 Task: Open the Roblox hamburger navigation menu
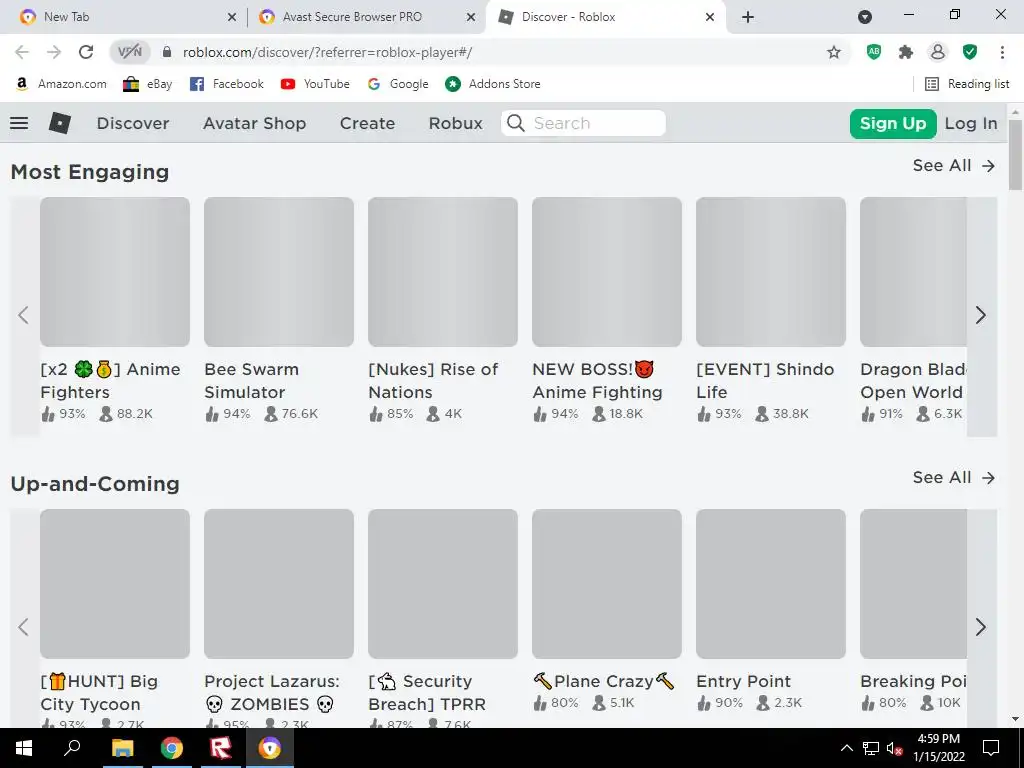19,123
